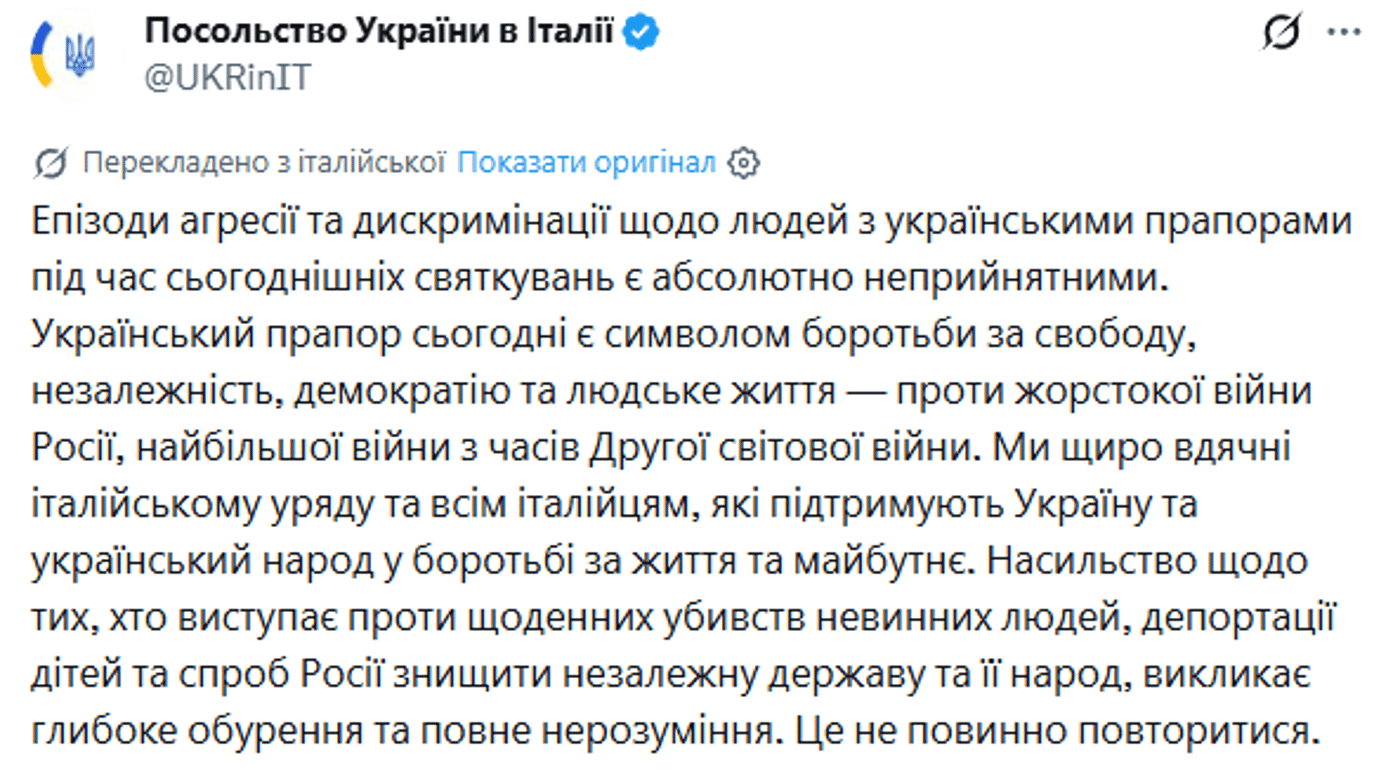Screen dimensions: 1400x779
Task: Open translation settings gear icon
Action: pos(743,163)
